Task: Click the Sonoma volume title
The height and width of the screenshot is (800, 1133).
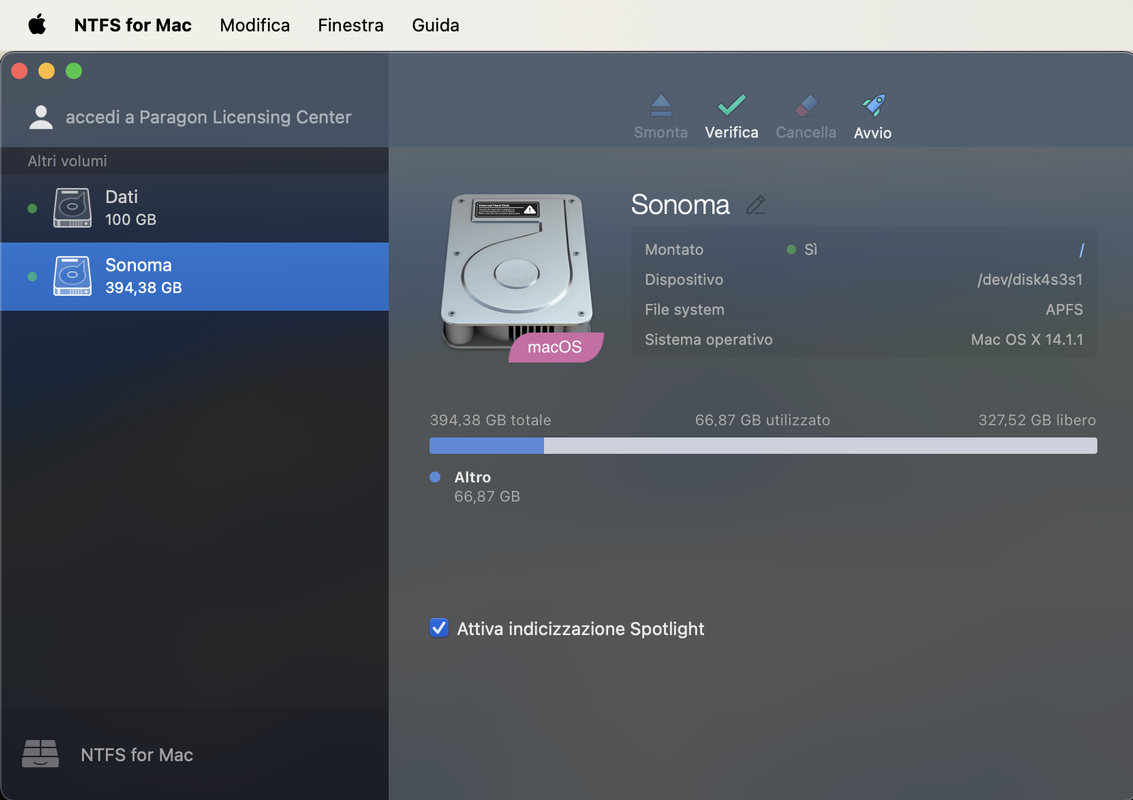Action: pos(680,205)
